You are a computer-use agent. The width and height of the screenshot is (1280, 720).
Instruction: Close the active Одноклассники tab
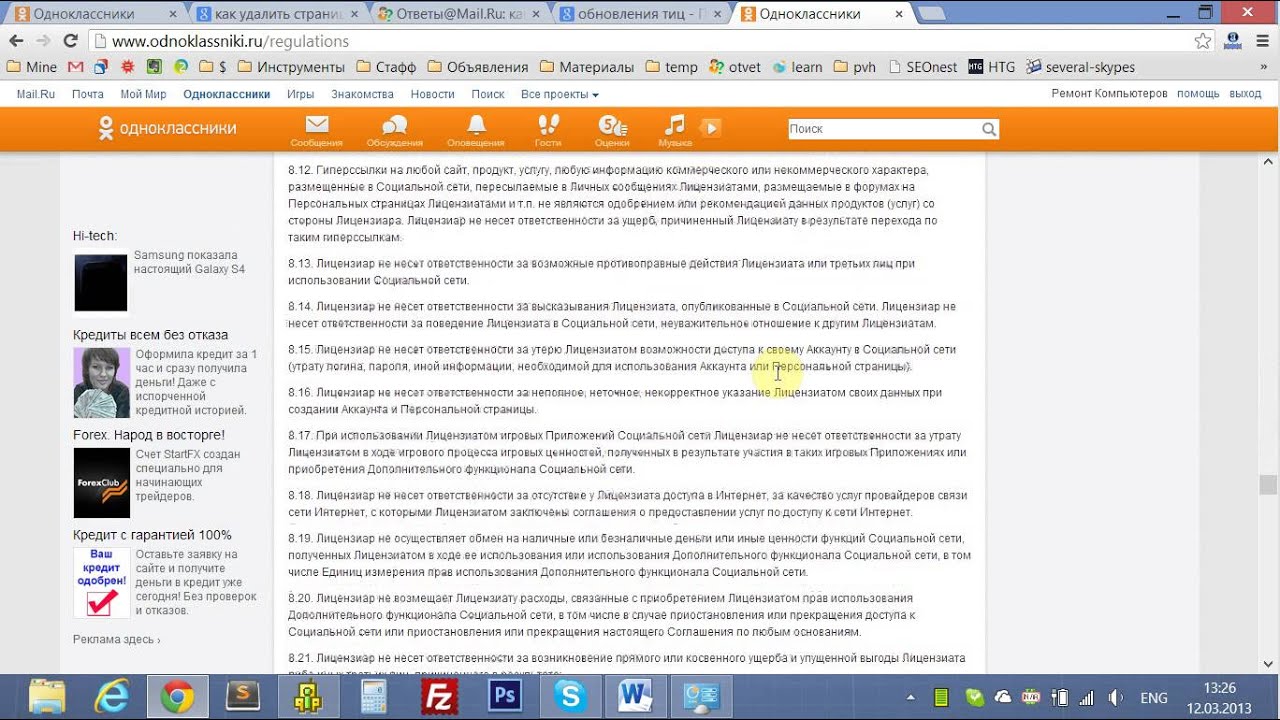[x=899, y=14]
